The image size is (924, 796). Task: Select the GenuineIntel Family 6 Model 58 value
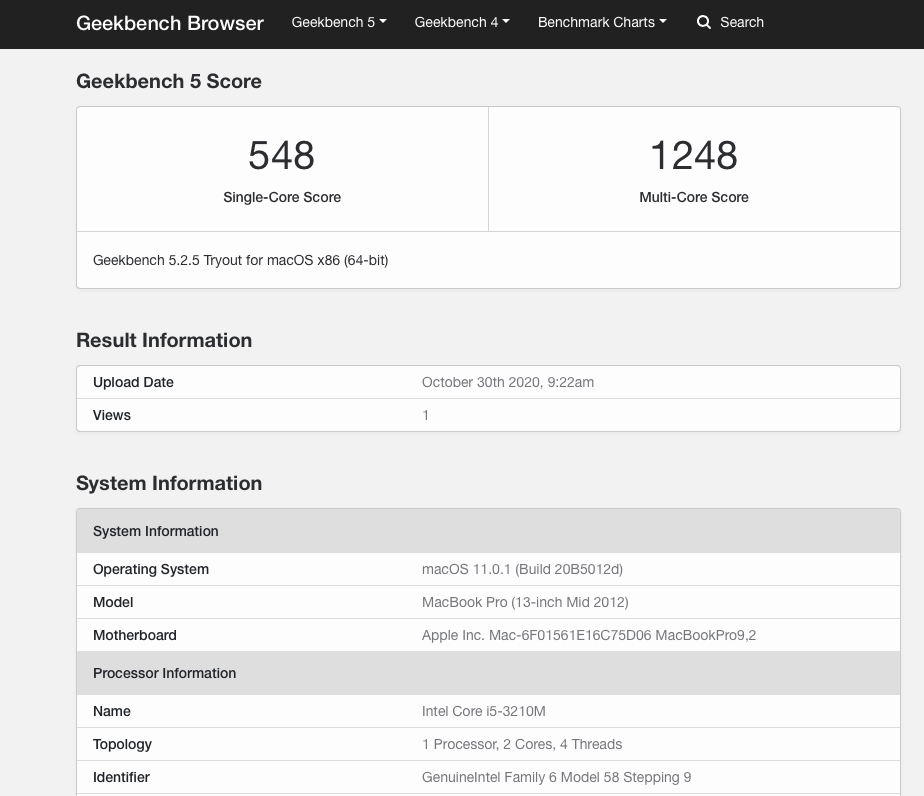point(556,777)
